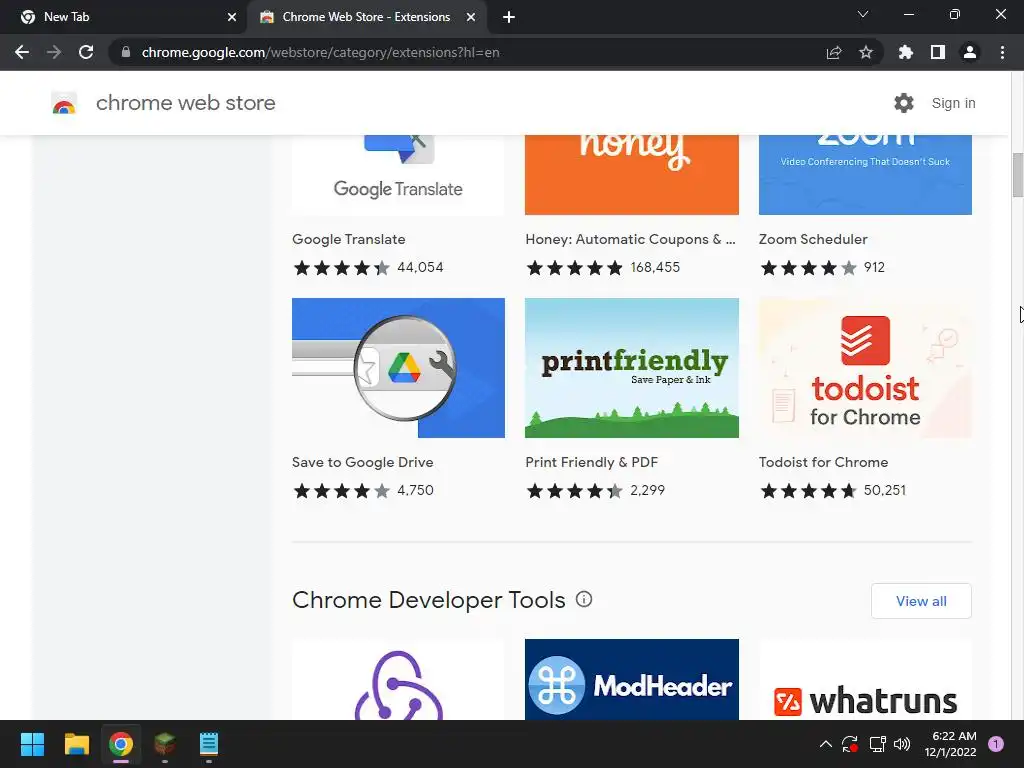Open the purple React logo extension thumbnail
1024x768 pixels.
click(x=398, y=679)
